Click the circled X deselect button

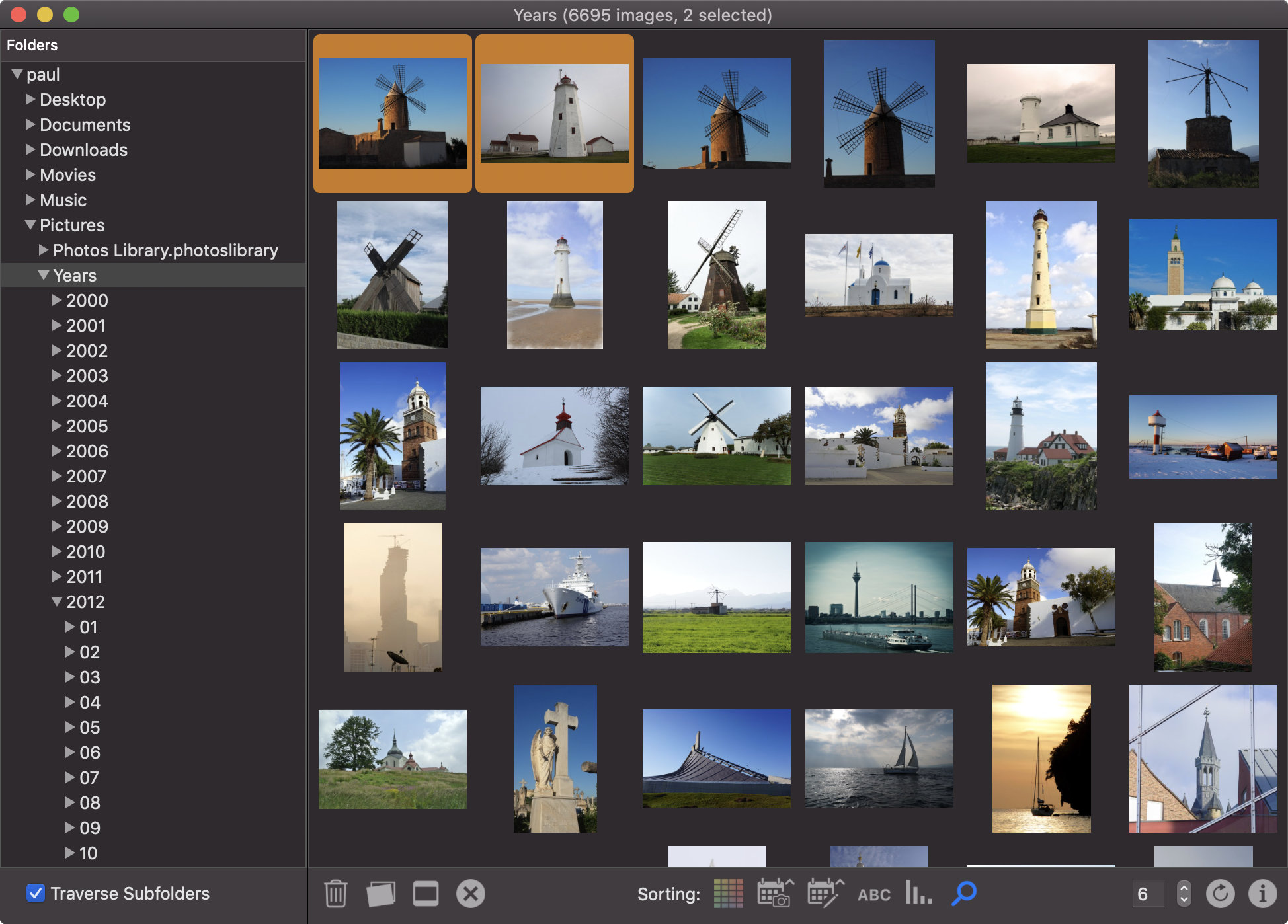coord(470,894)
